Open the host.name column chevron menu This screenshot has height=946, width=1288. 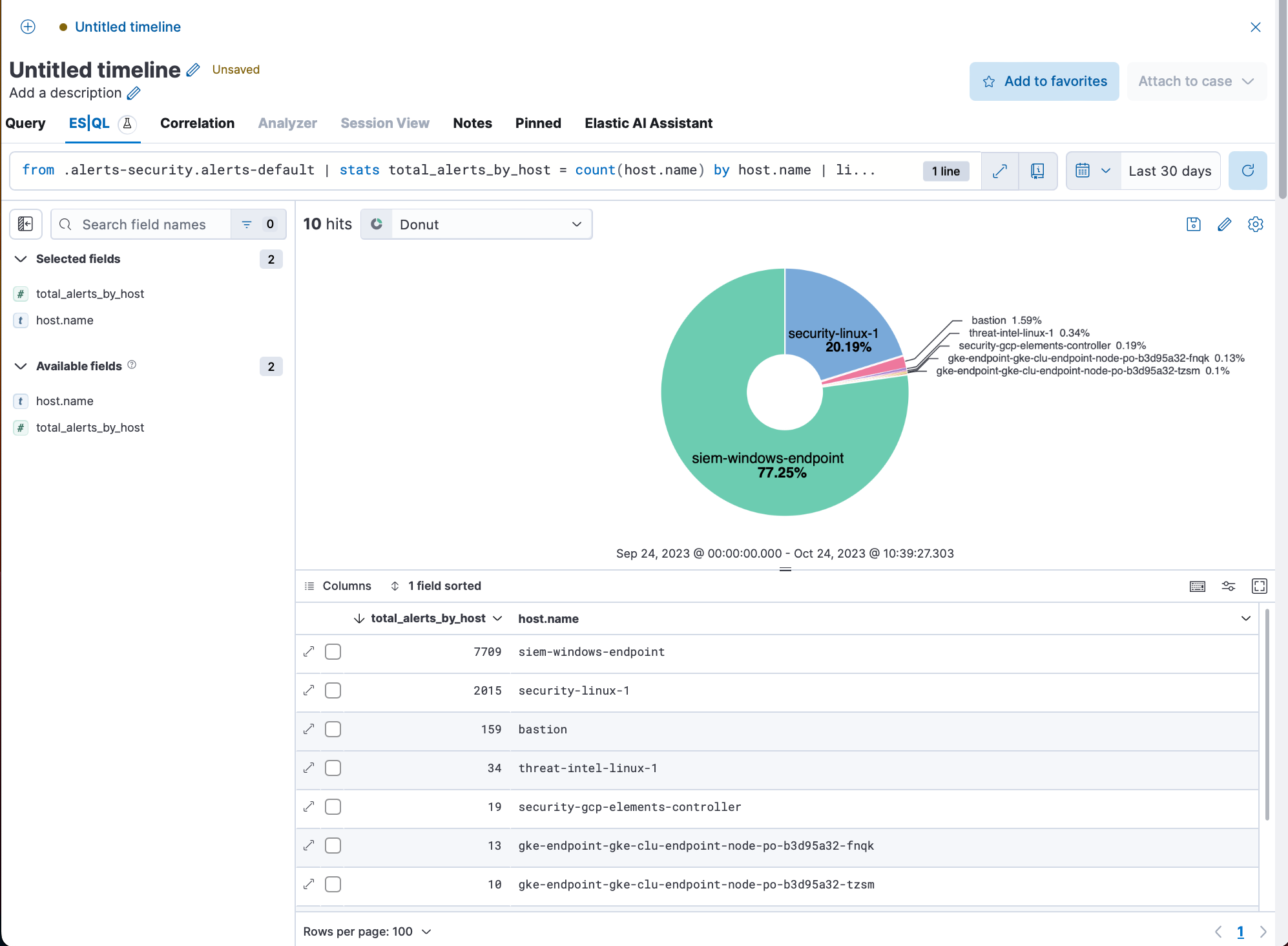click(x=1246, y=618)
